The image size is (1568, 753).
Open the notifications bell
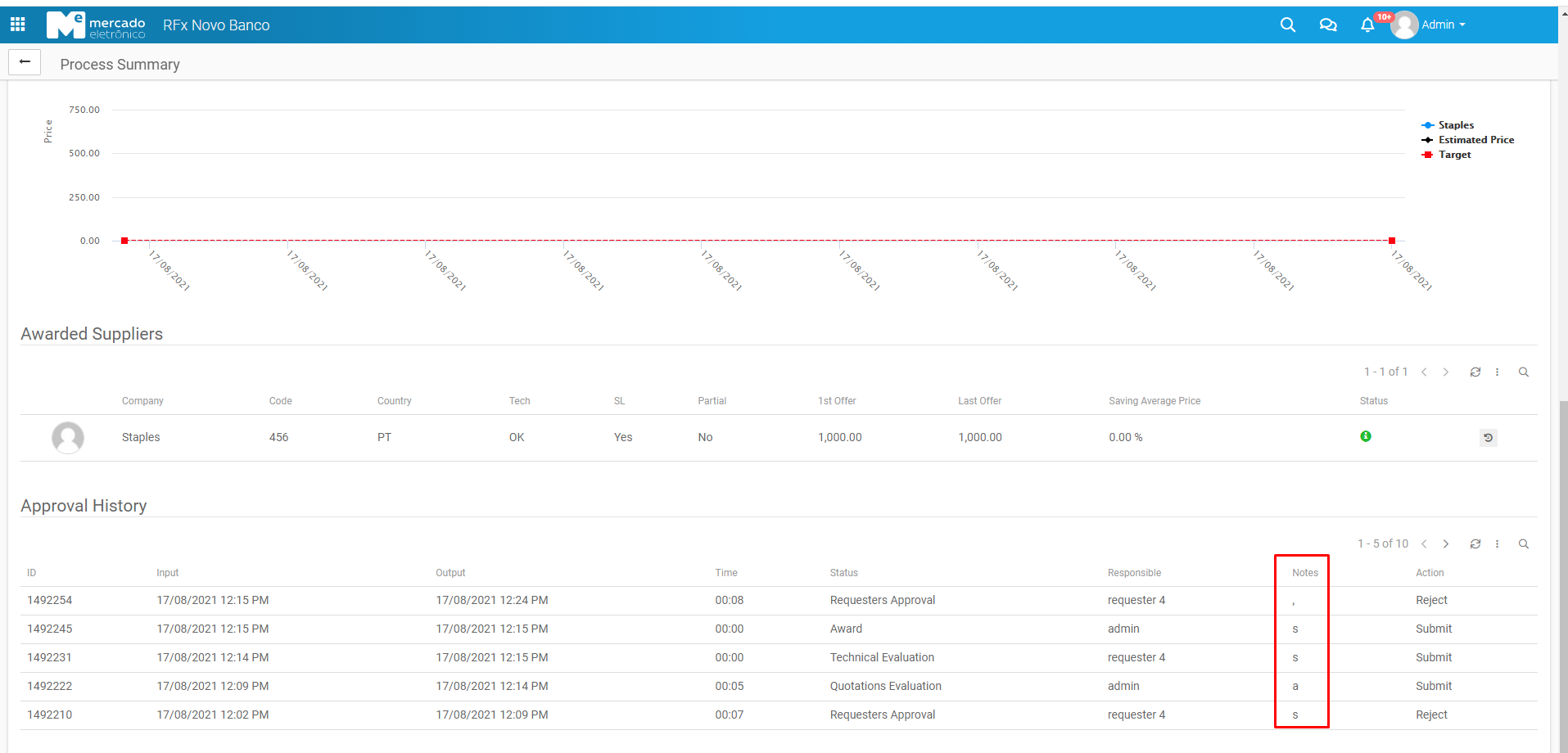pyautogui.click(x=1367, y=25)
